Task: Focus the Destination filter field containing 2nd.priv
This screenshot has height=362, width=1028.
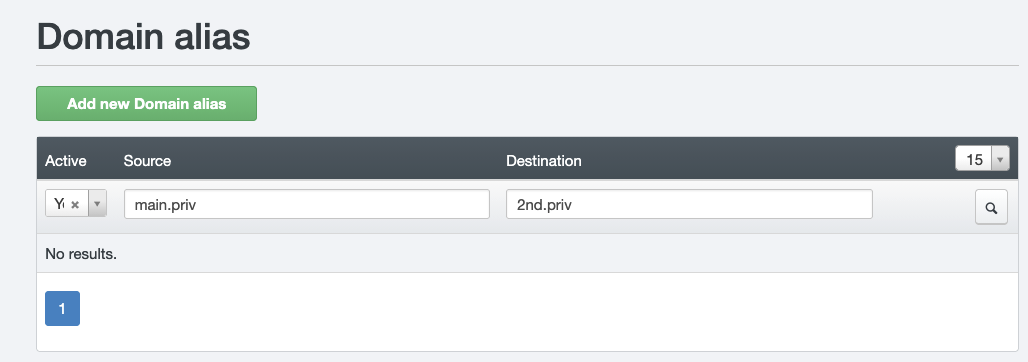Action: click(689, 204)
